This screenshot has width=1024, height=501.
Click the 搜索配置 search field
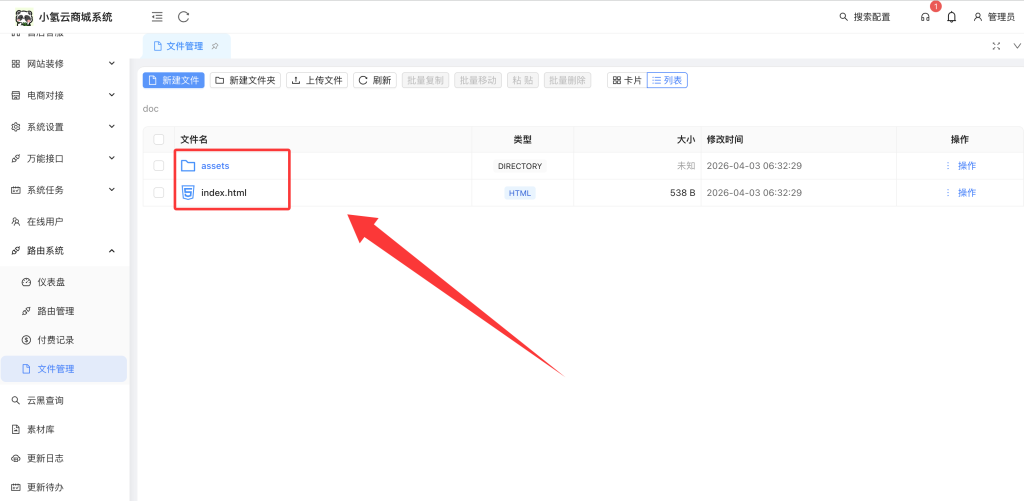864,17
